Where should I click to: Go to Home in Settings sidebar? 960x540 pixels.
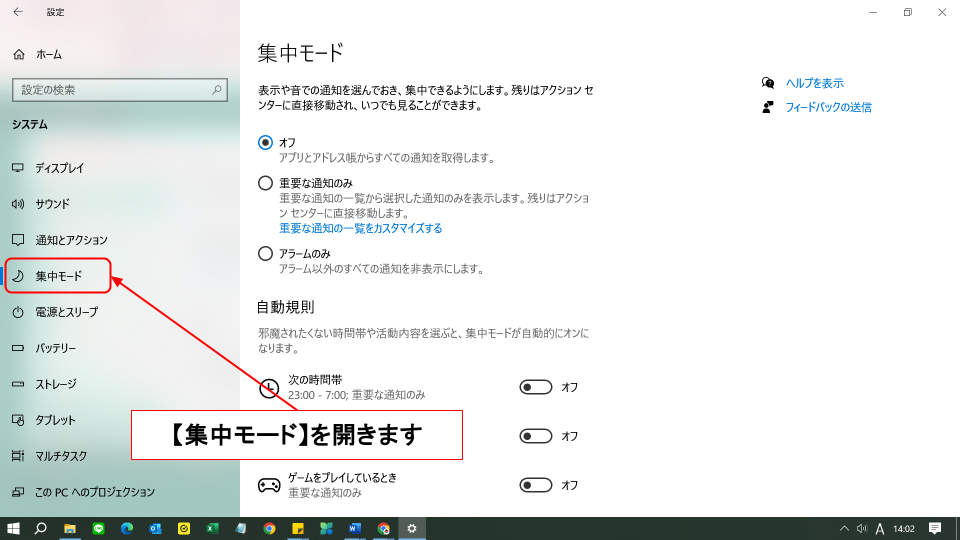tap(48, 54)
